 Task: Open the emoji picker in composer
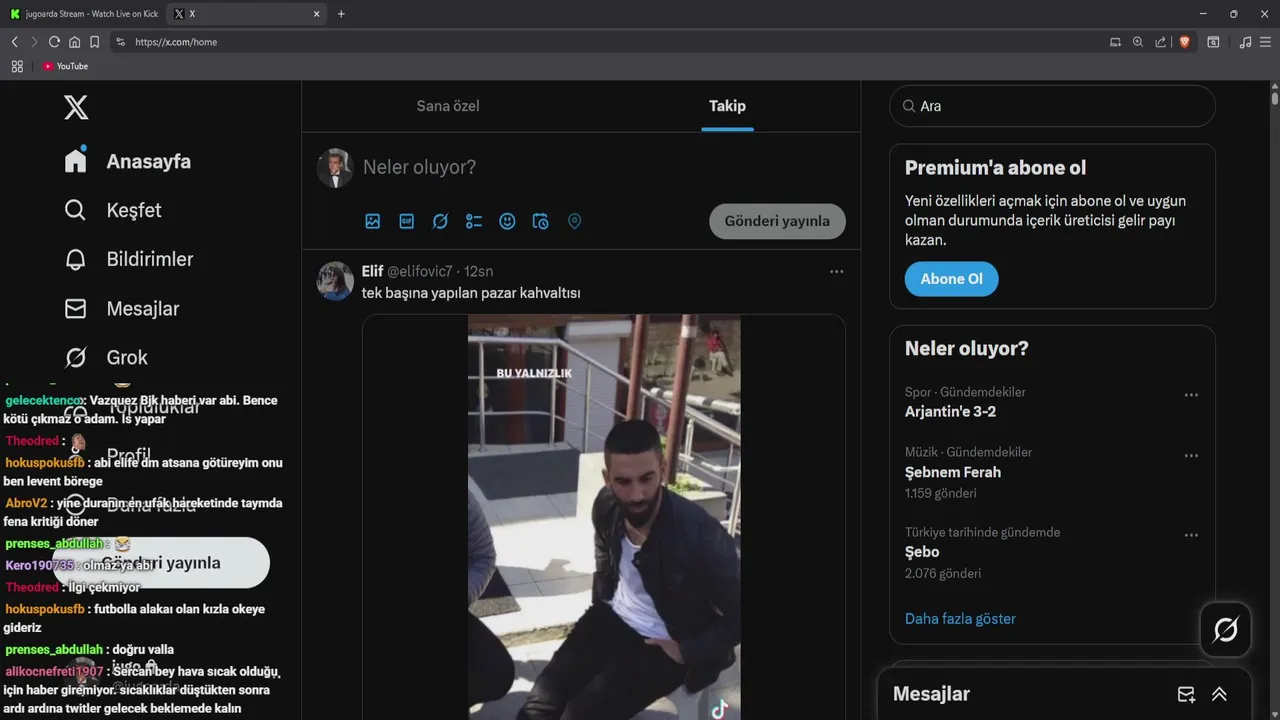(507, 221)
